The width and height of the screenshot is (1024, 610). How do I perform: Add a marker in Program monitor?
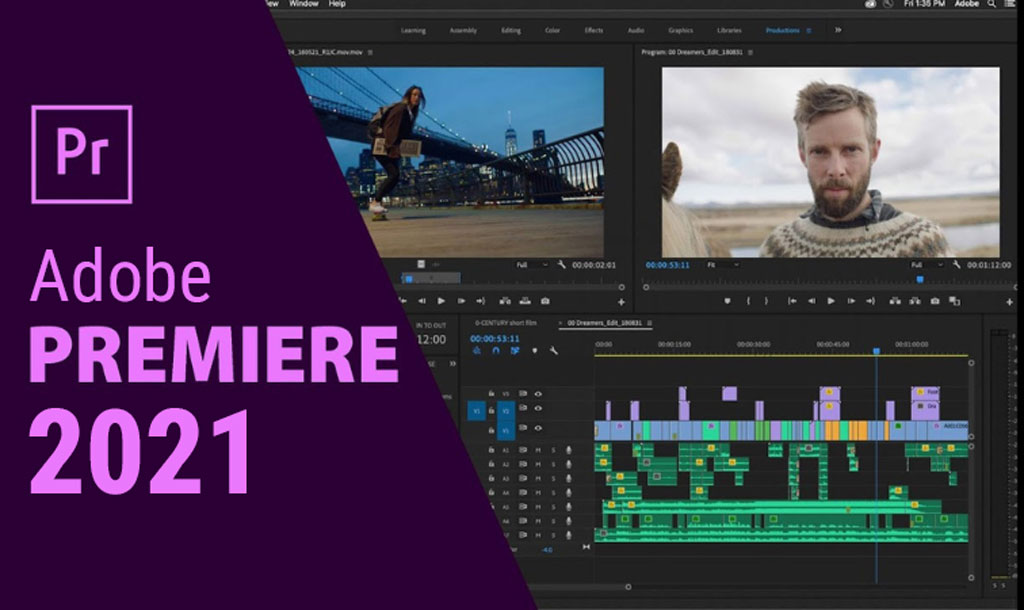tap(727, 301)
